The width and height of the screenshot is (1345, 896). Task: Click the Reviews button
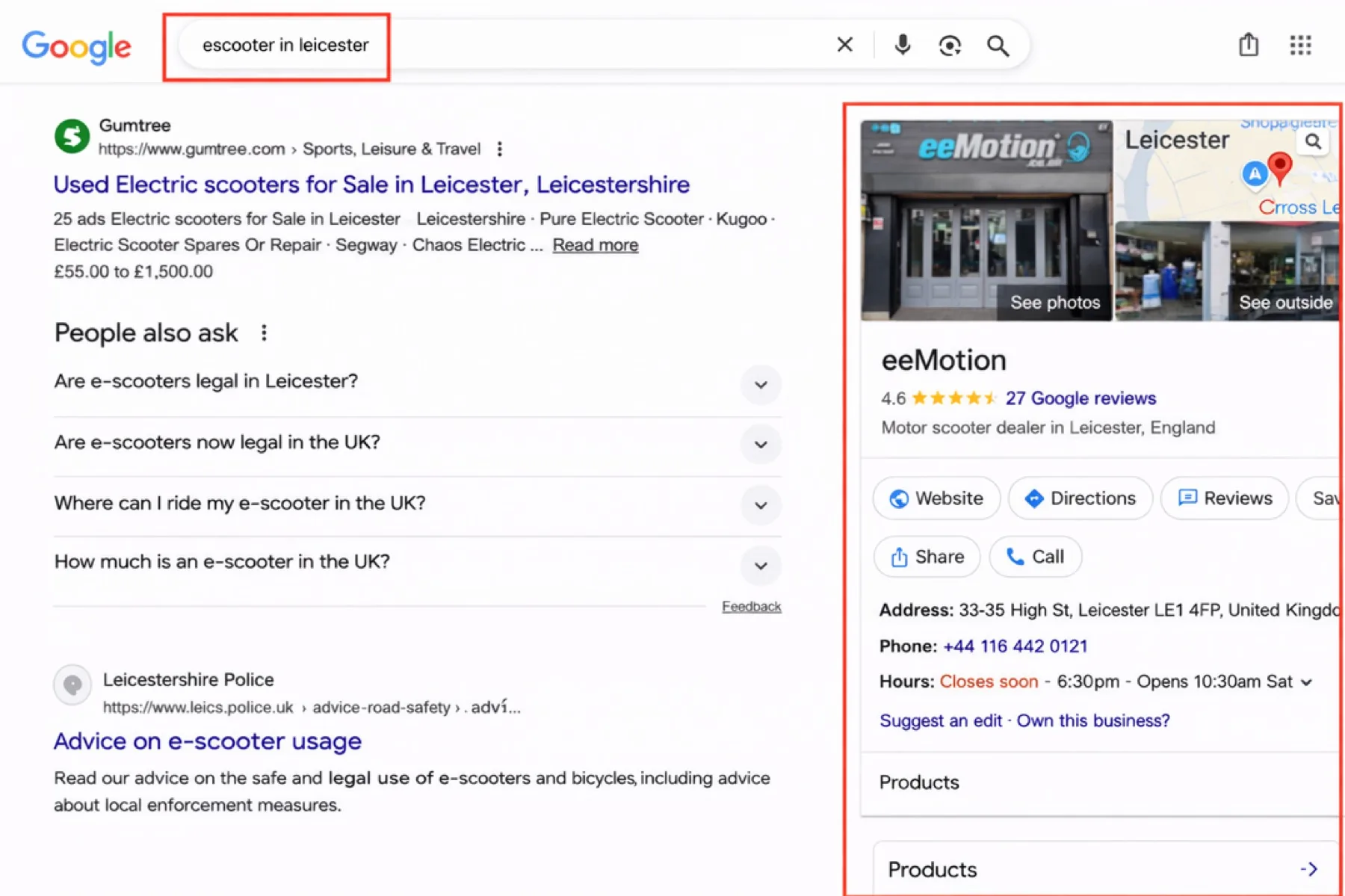pyautogui.click(x=1225, y=498)
